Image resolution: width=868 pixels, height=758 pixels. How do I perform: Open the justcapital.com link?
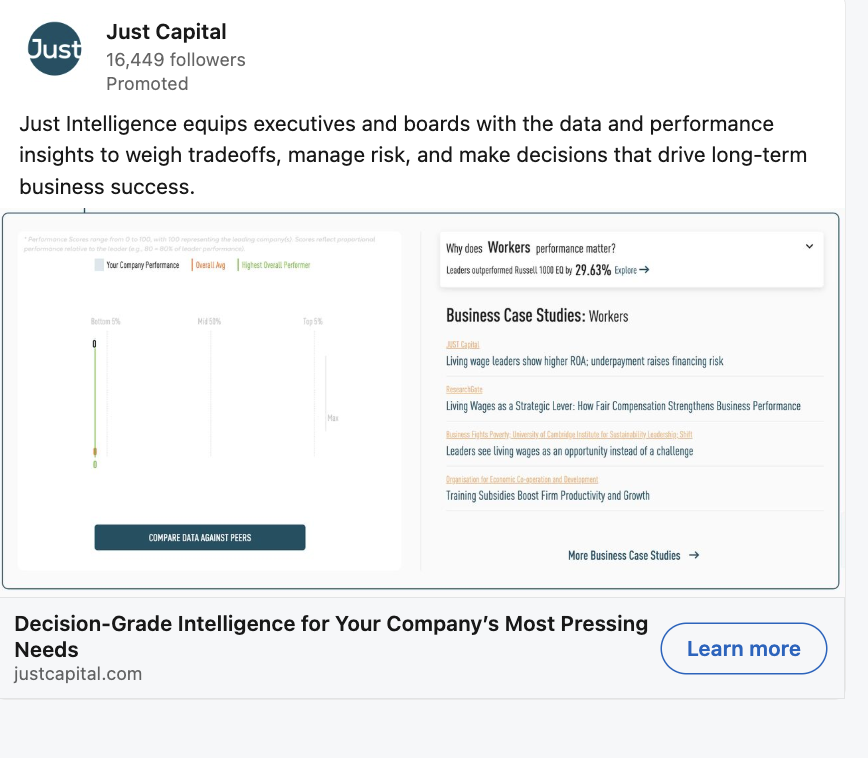(78, 673)
